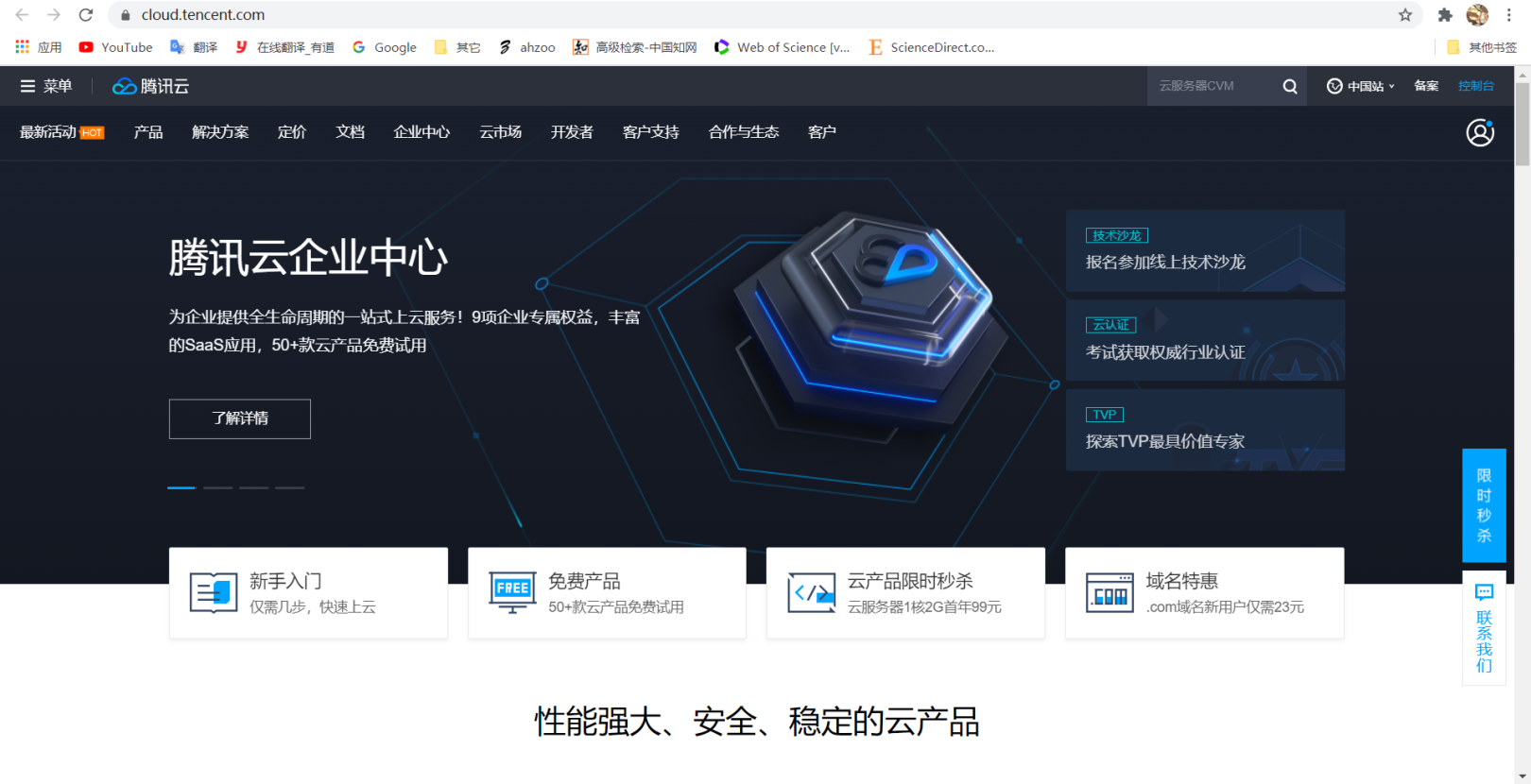The image size is (1531, 784).
Task: Open the 客户支持 menu item
Action: tap(650, 132)
